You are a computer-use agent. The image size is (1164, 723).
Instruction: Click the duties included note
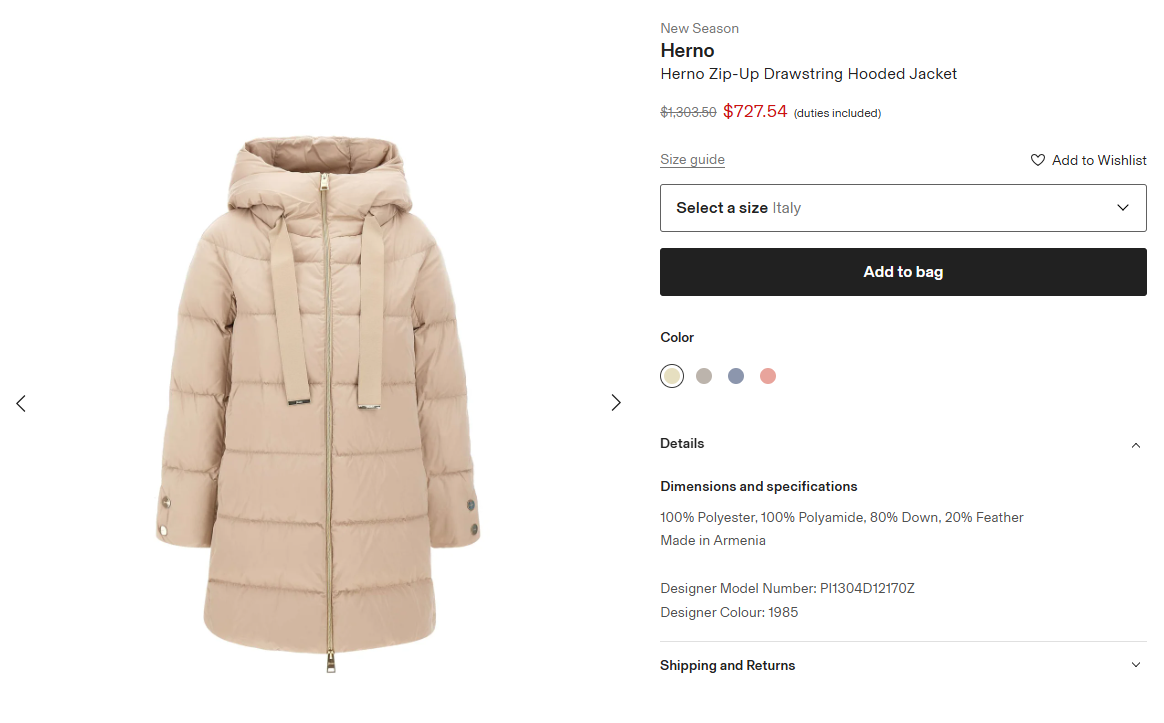837,113
